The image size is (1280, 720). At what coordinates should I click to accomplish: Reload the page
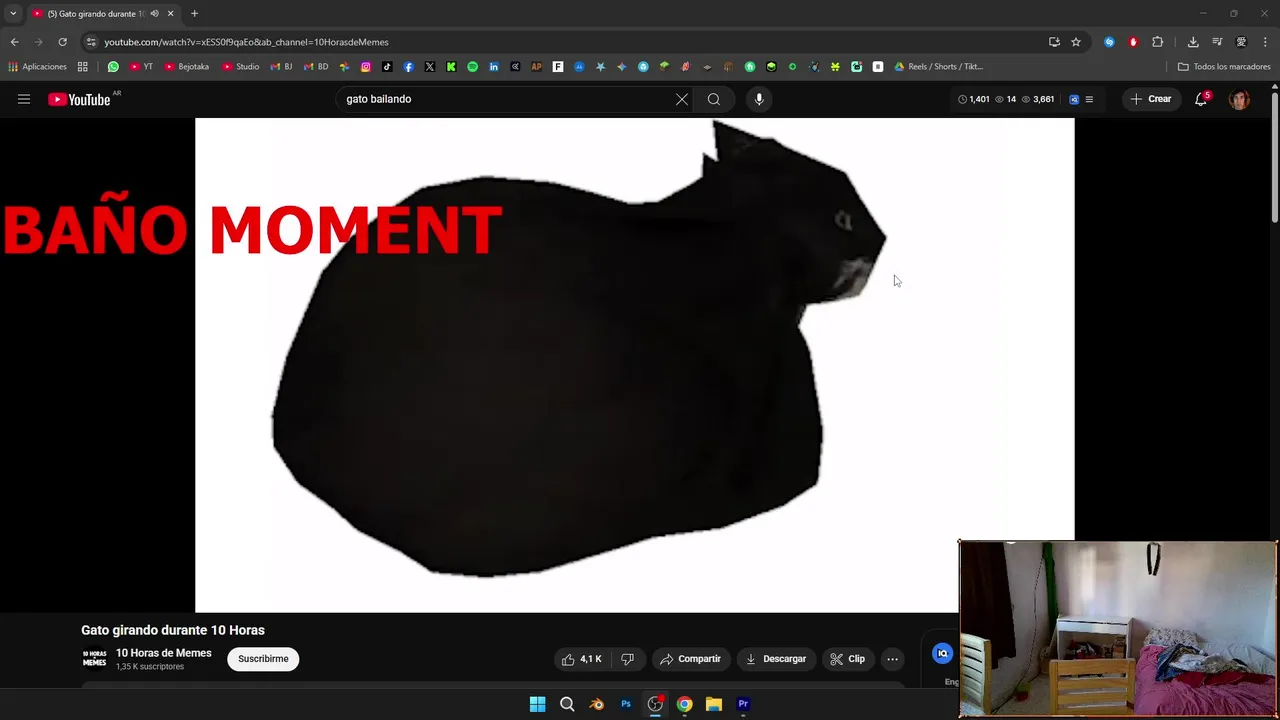(x=62, y=42)
